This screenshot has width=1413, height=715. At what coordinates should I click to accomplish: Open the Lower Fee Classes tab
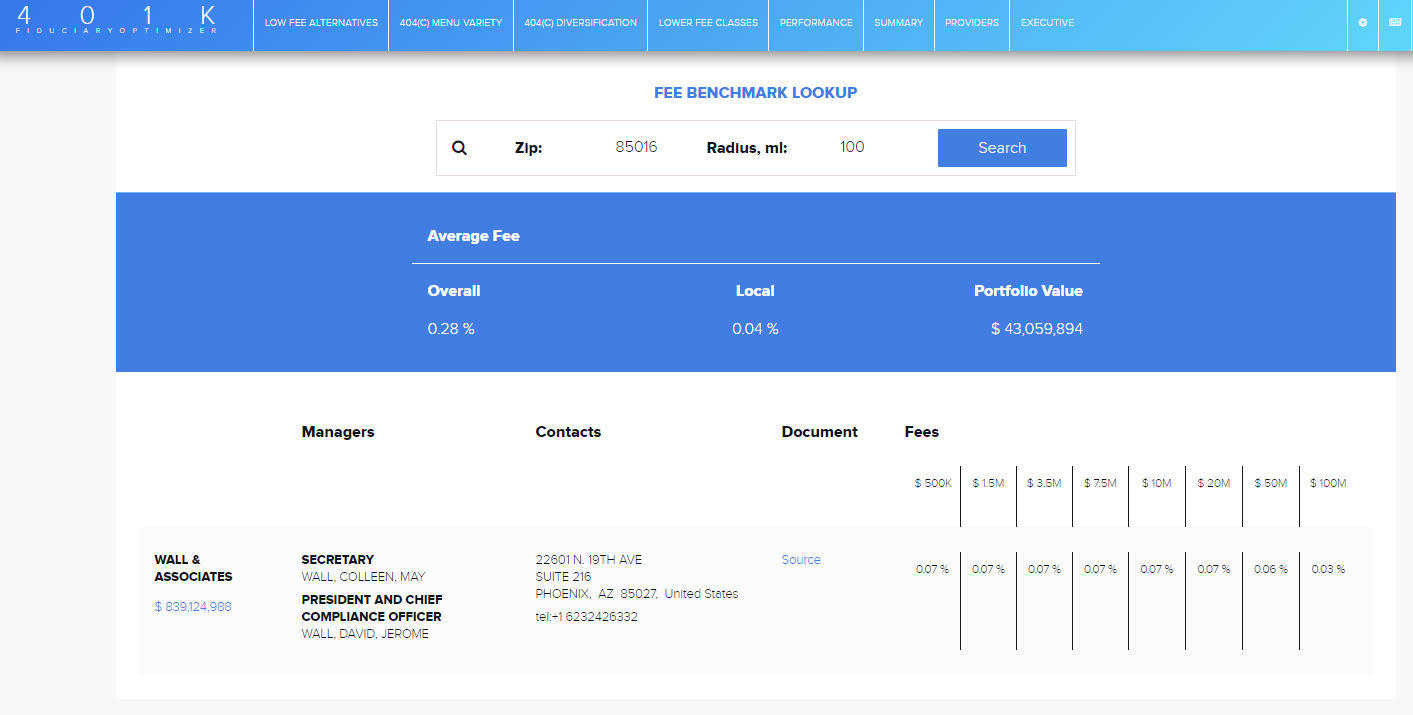[x=708, y=23]
